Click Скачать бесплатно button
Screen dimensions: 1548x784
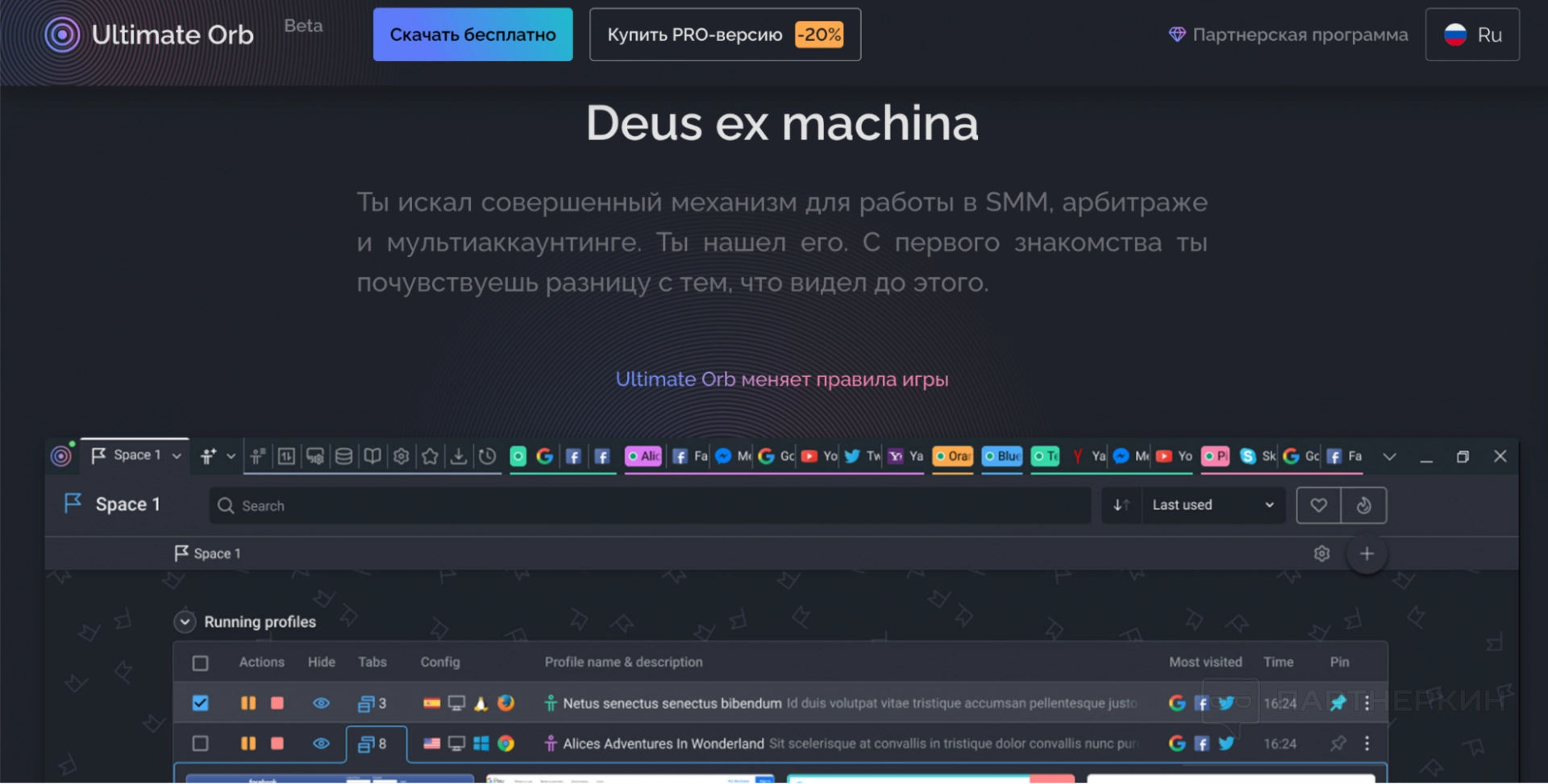point(473,35)
